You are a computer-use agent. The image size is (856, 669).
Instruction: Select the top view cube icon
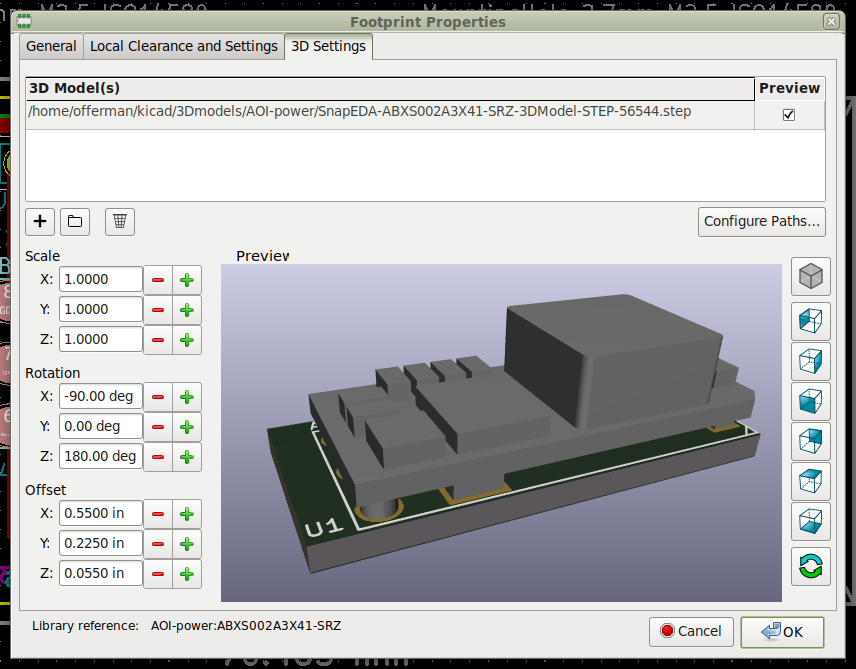pos(811,482)
